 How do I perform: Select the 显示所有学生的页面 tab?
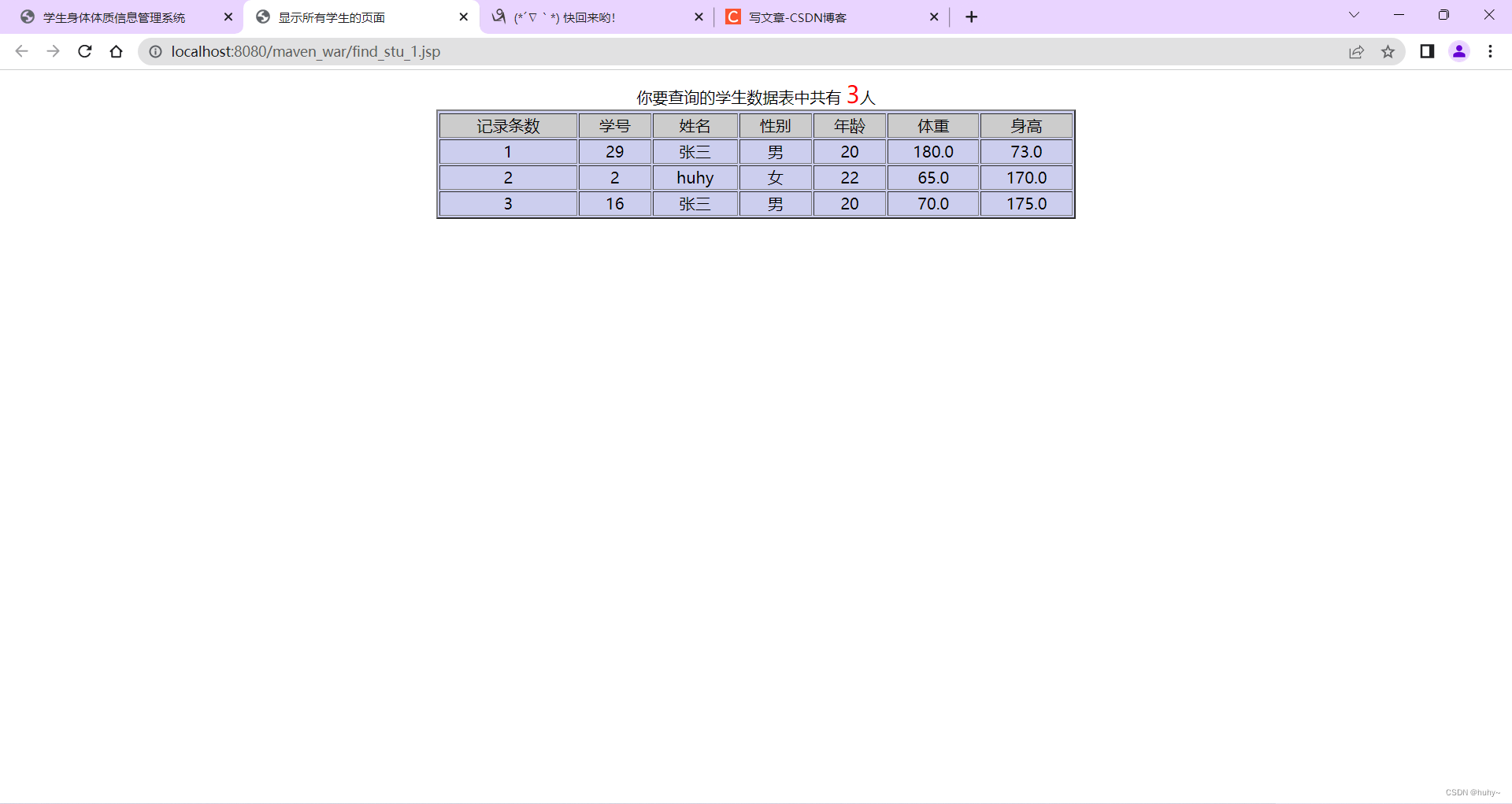[361, 17]
